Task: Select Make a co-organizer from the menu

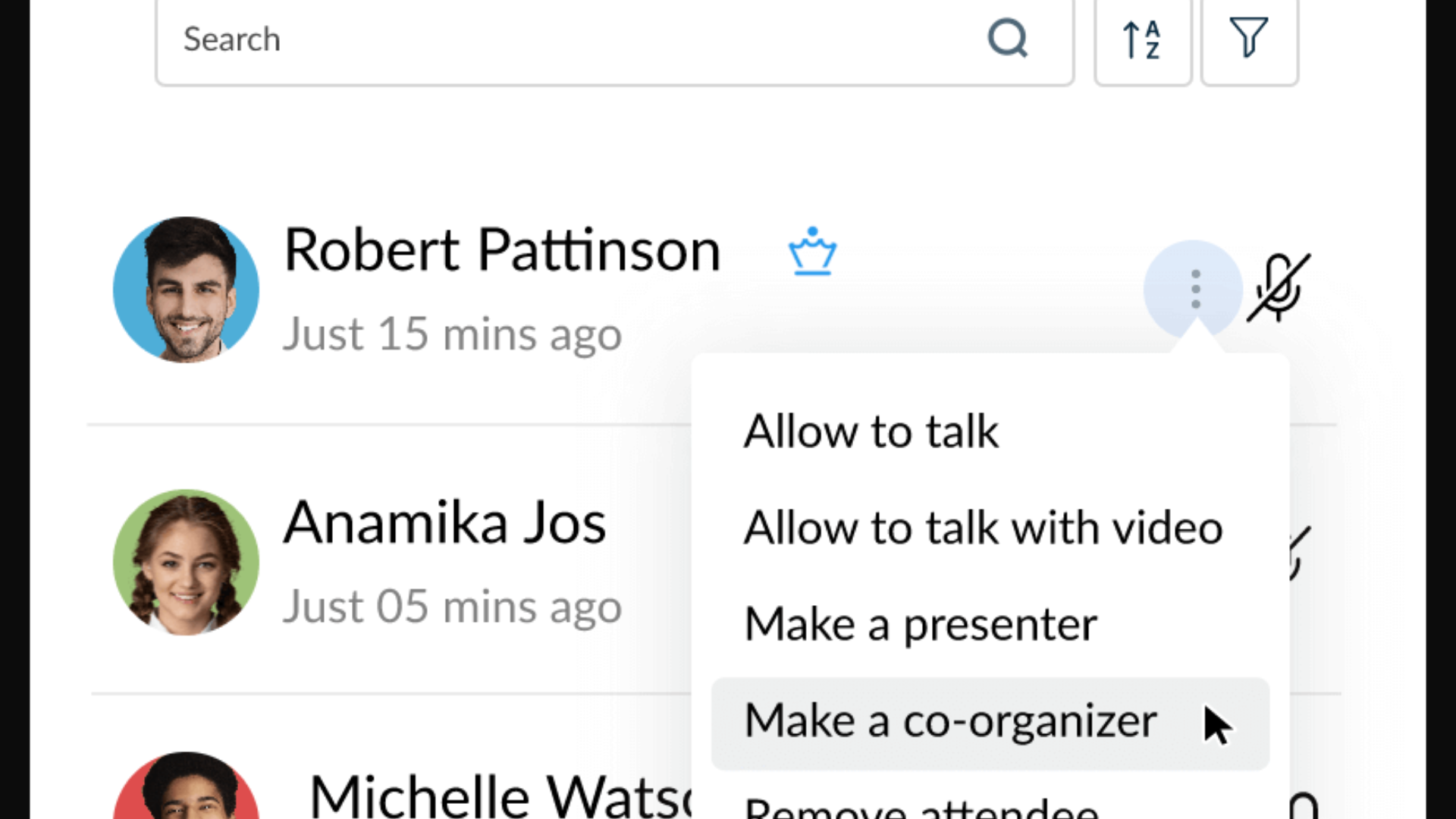Action: pyautogui.click(x=949, y=721)
